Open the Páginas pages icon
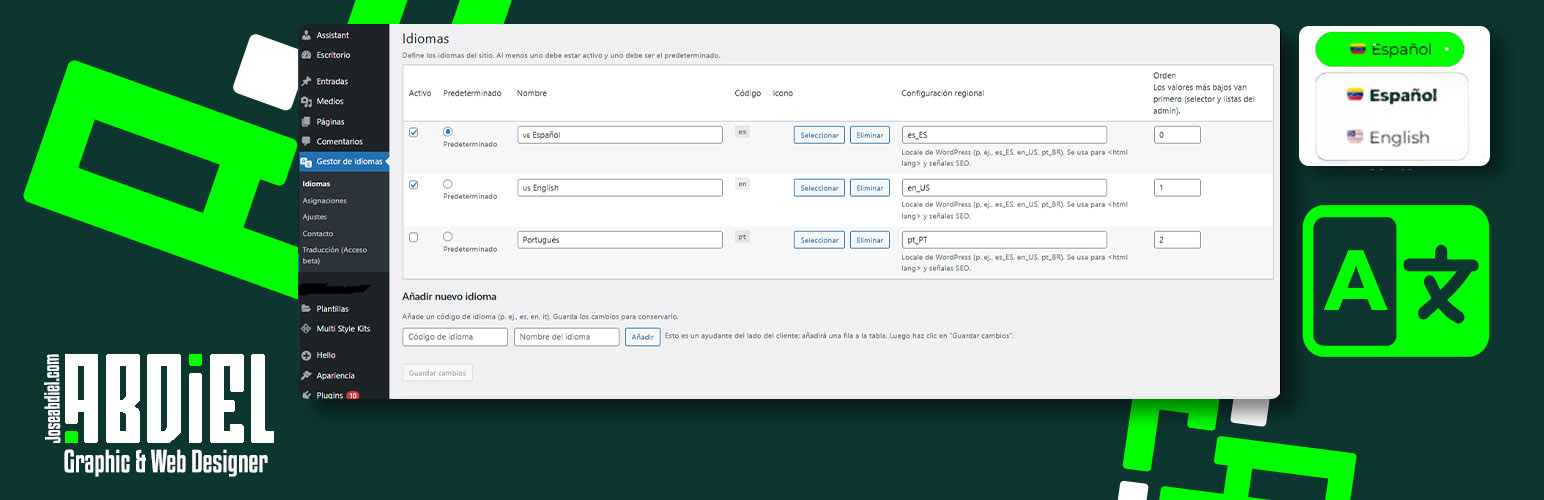 [x=306, y=121]
